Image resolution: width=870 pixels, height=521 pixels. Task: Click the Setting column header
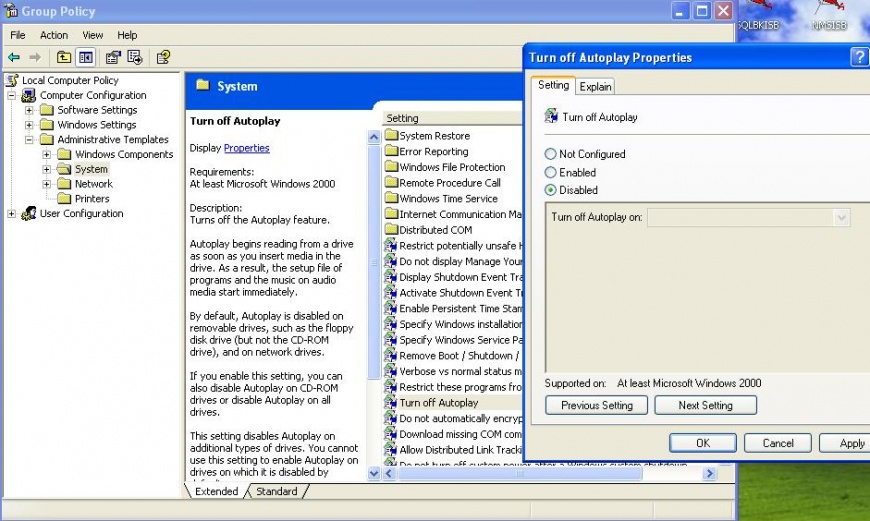(453, 118)
